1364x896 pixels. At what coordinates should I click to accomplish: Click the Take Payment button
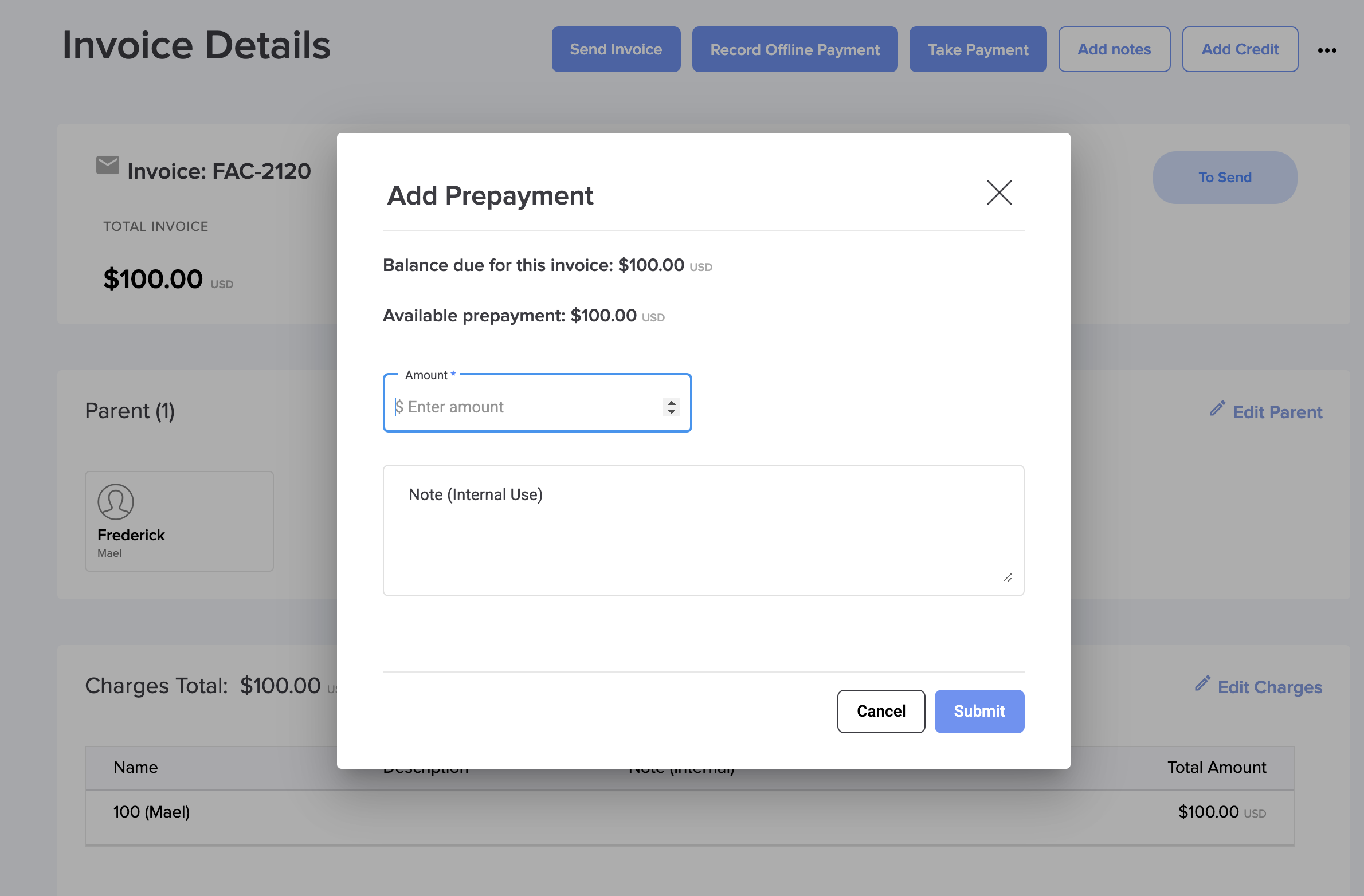coord(977,50)
